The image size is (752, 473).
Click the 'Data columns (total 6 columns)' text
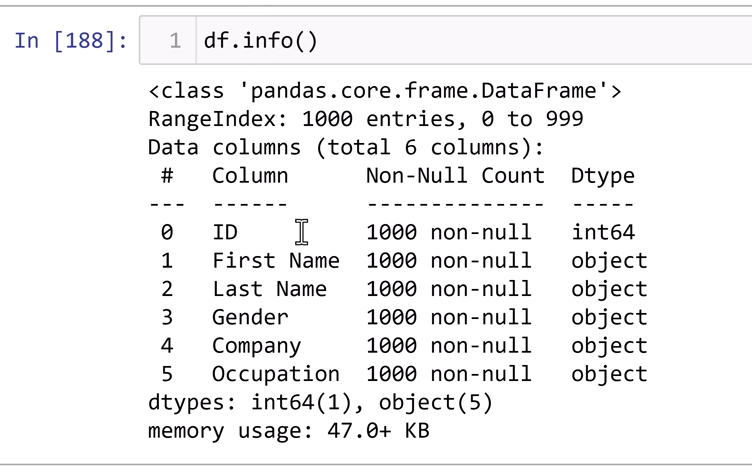(345, 147)
